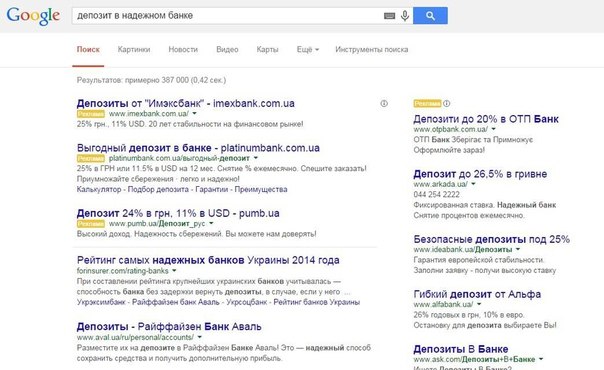604x370 pixels.
Task: Open the Ещё dropdown menu
Action: [308, 50]
